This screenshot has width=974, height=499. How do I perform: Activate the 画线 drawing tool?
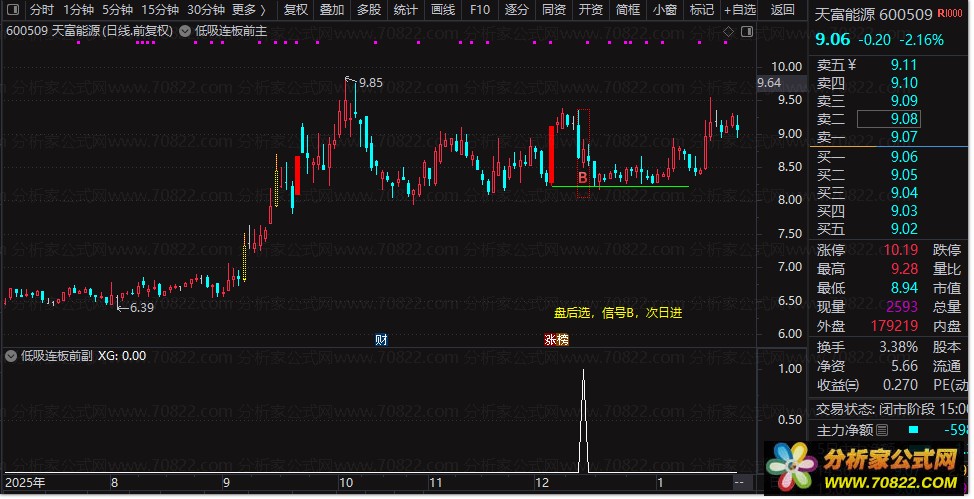tap(443, 10)
